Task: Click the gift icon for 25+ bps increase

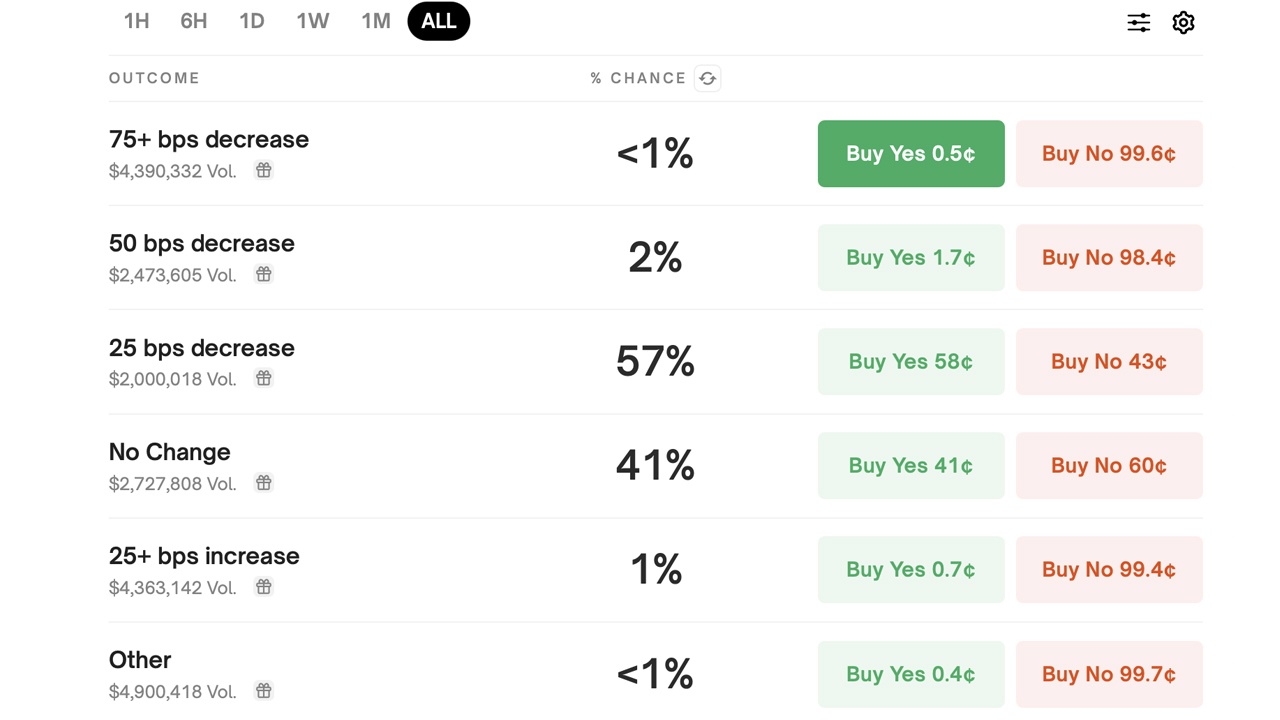Action: point(263,587)
